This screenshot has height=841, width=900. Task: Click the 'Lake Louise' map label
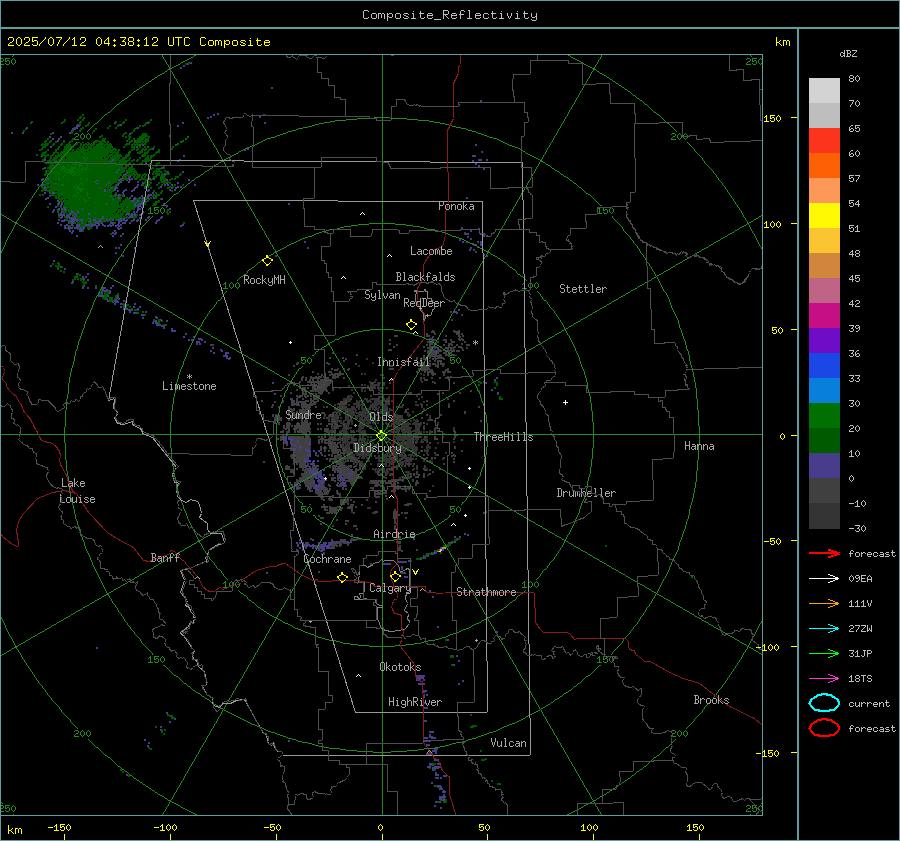click(77, 491)
